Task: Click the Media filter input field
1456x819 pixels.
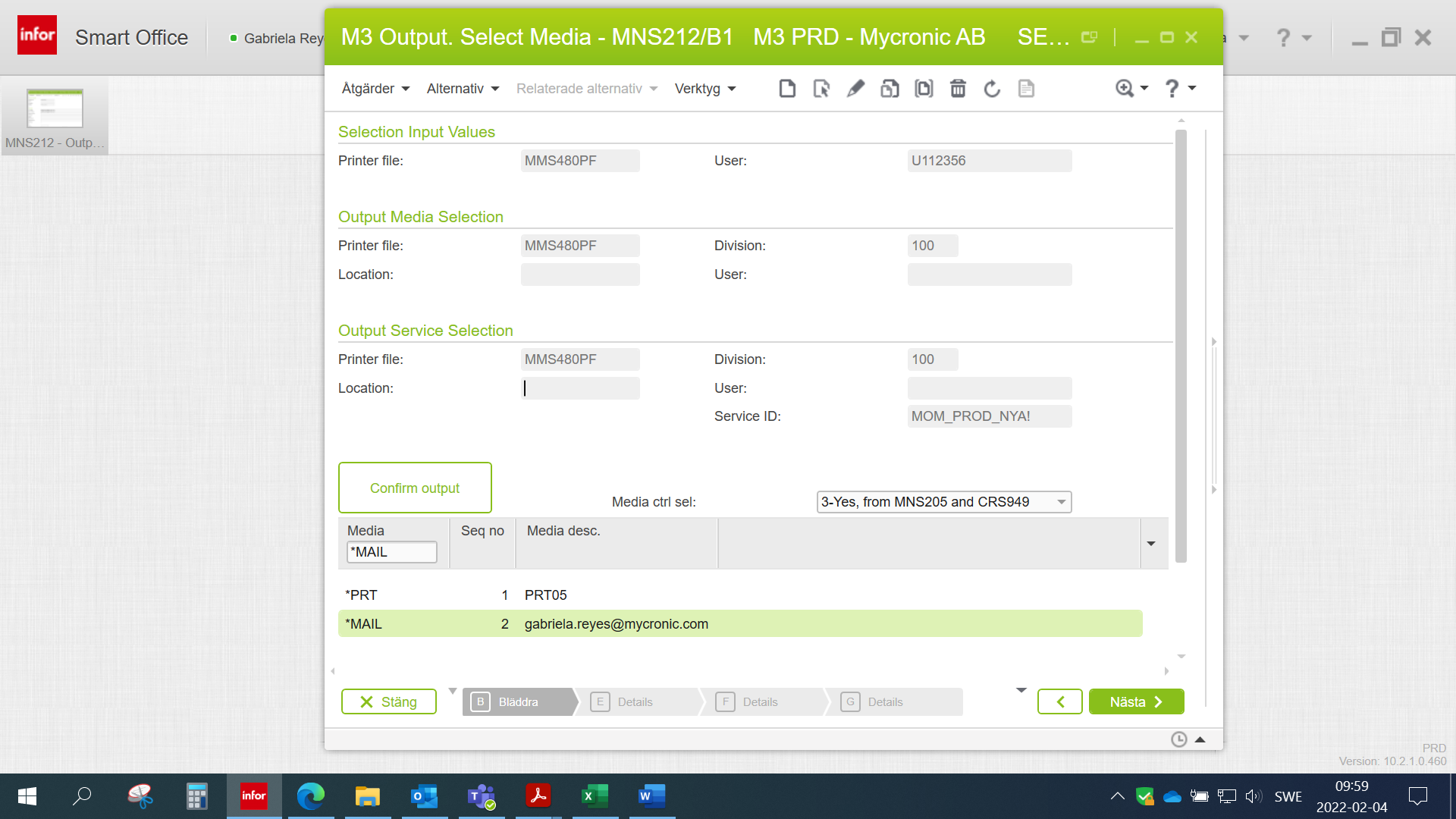Action: coord(392,552)
